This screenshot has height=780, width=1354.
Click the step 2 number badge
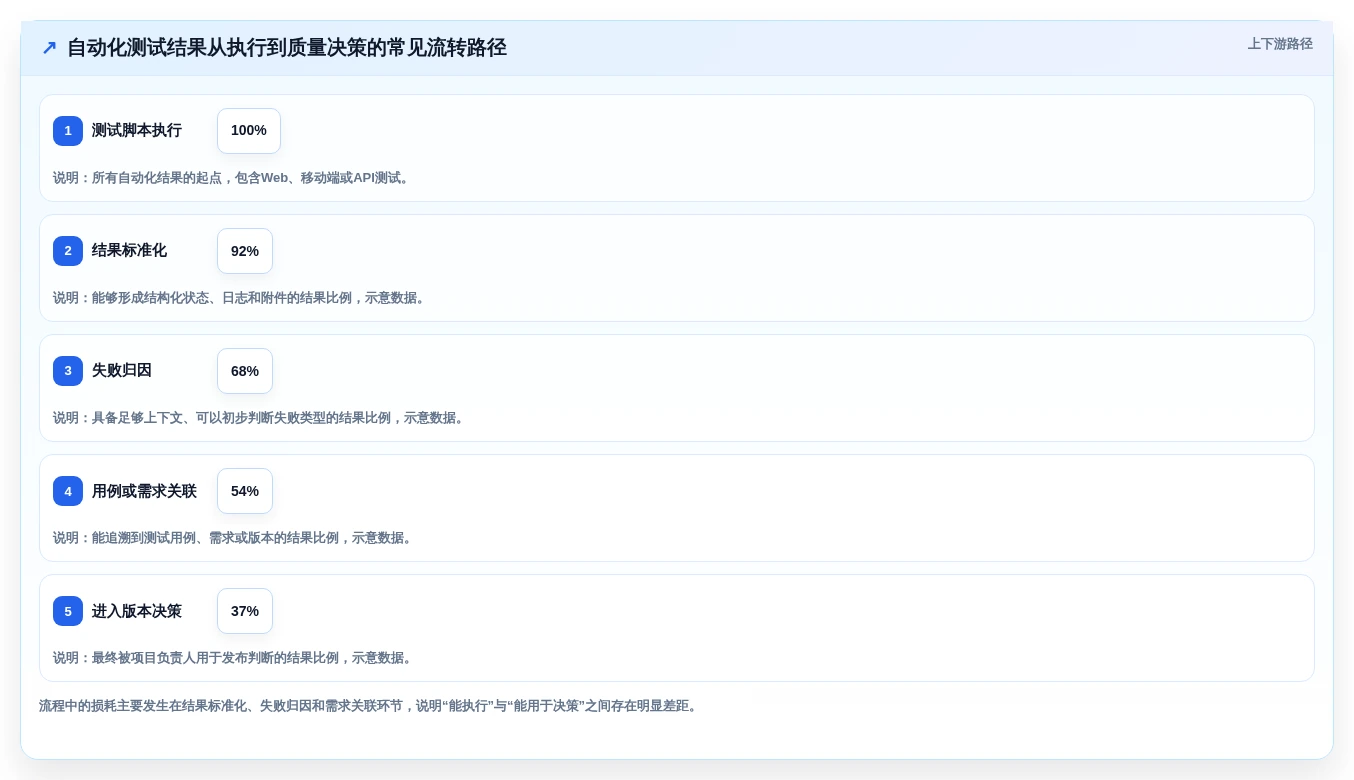pos(68,251)
